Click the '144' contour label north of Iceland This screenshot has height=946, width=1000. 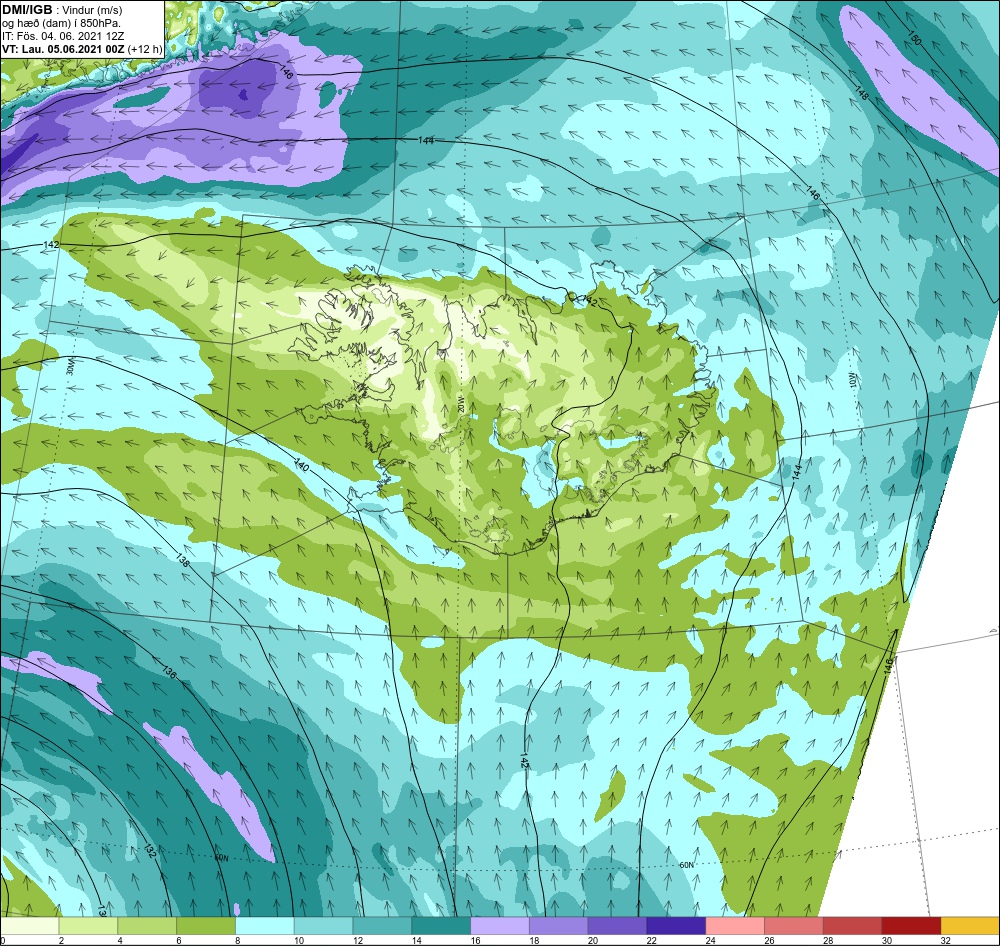[426, 140]
